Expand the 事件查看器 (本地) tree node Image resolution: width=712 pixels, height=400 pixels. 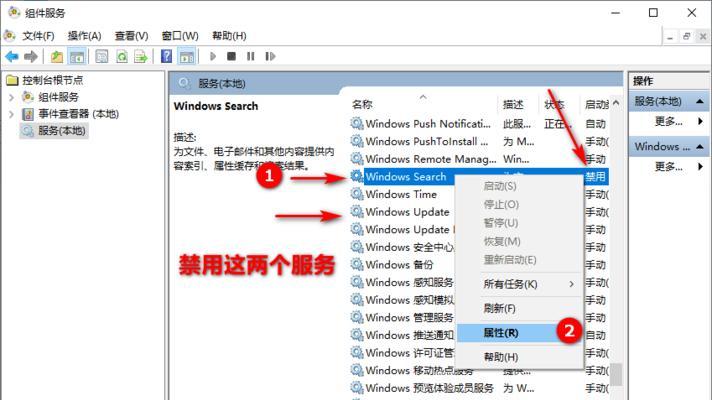[12, 114]
